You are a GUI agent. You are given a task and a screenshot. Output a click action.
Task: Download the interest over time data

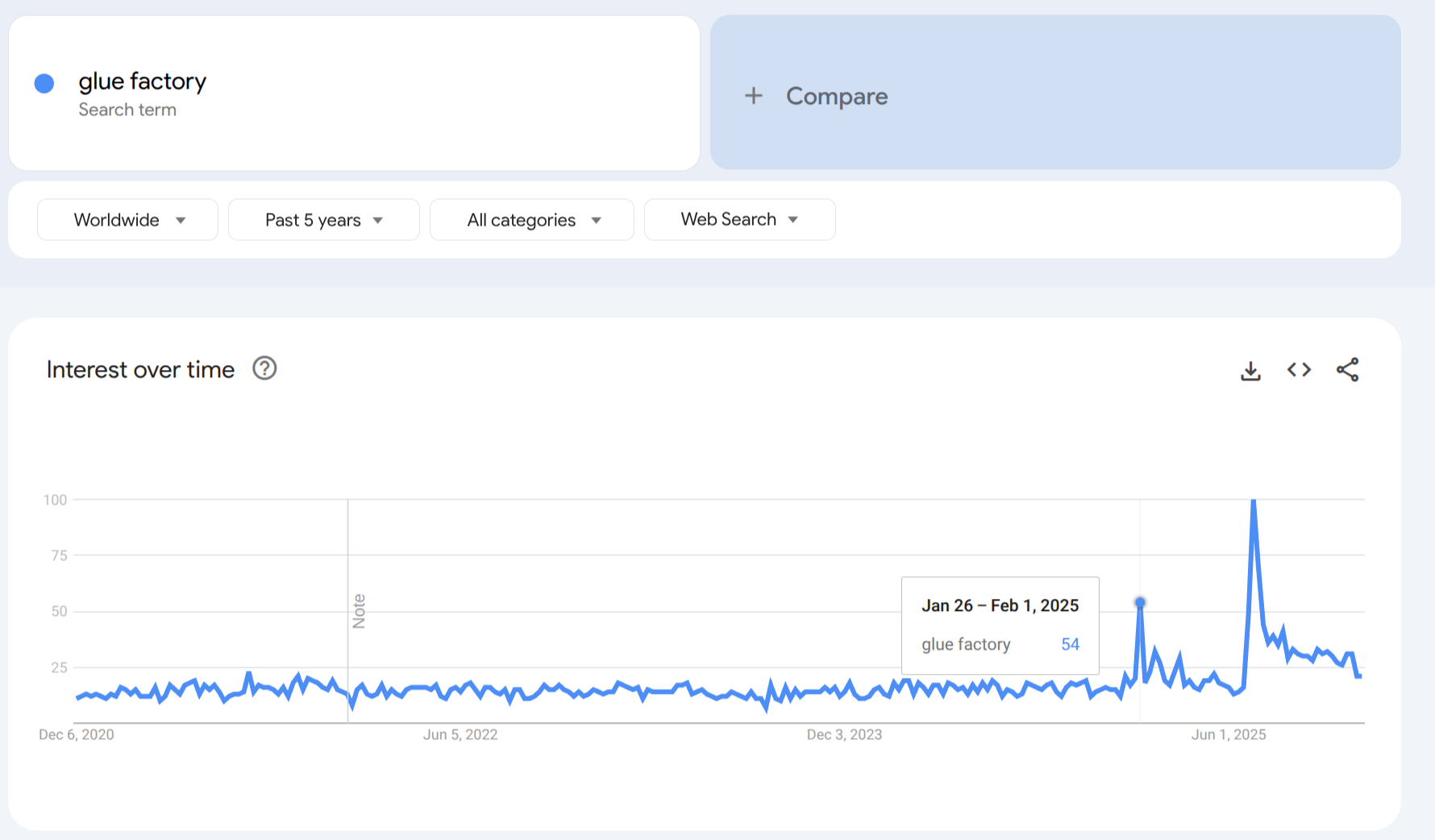point(1250,371)
